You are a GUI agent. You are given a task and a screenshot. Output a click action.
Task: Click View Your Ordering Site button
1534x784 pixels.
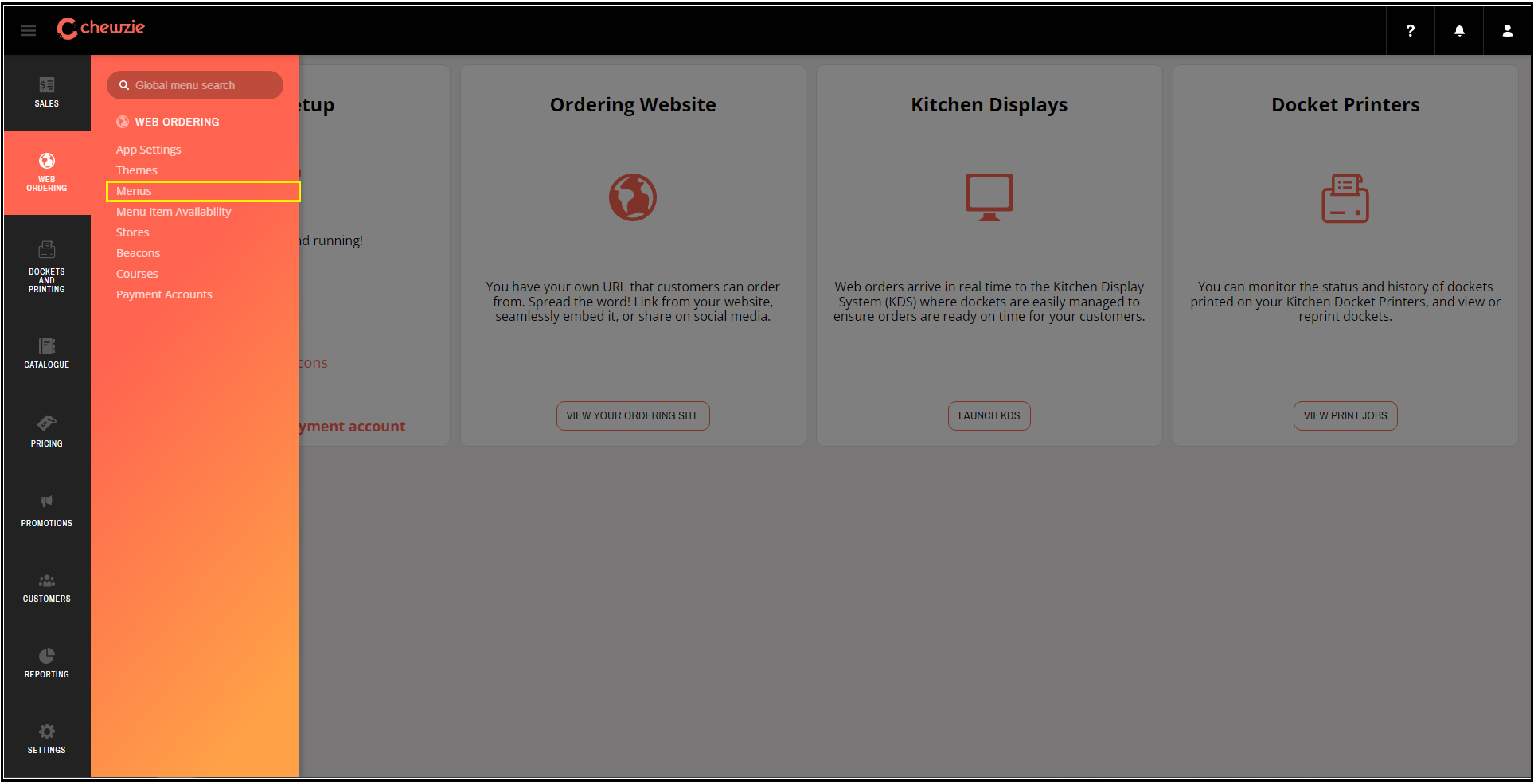tap(633, 415)
